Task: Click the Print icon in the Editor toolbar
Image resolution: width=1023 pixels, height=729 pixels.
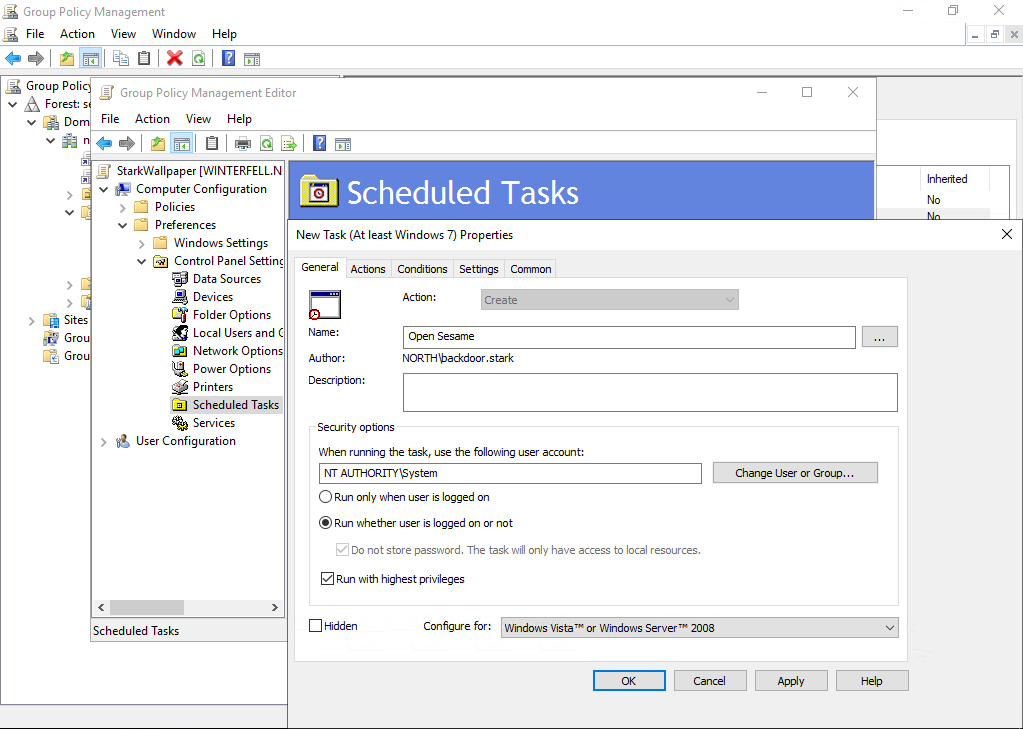Action: click(x=242, y=143)
